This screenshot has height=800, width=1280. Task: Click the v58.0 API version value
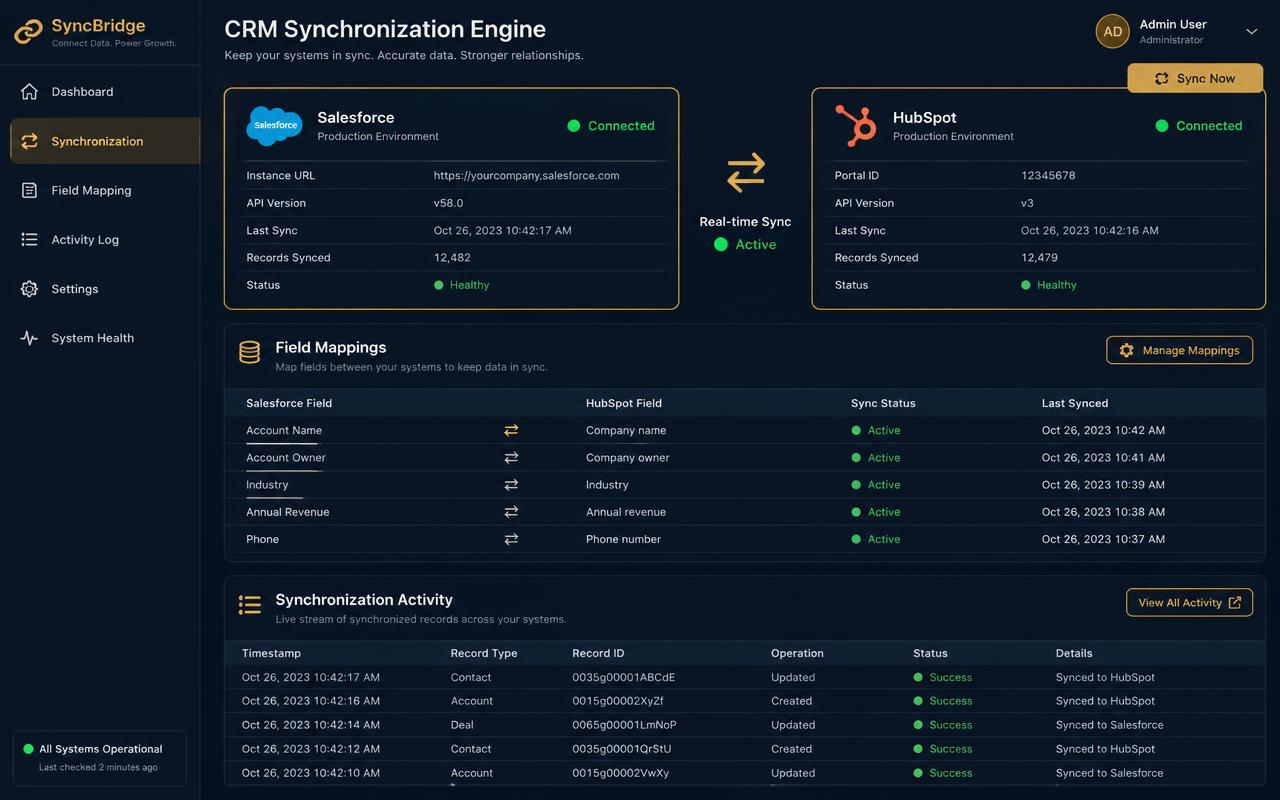tap(448, 203)
